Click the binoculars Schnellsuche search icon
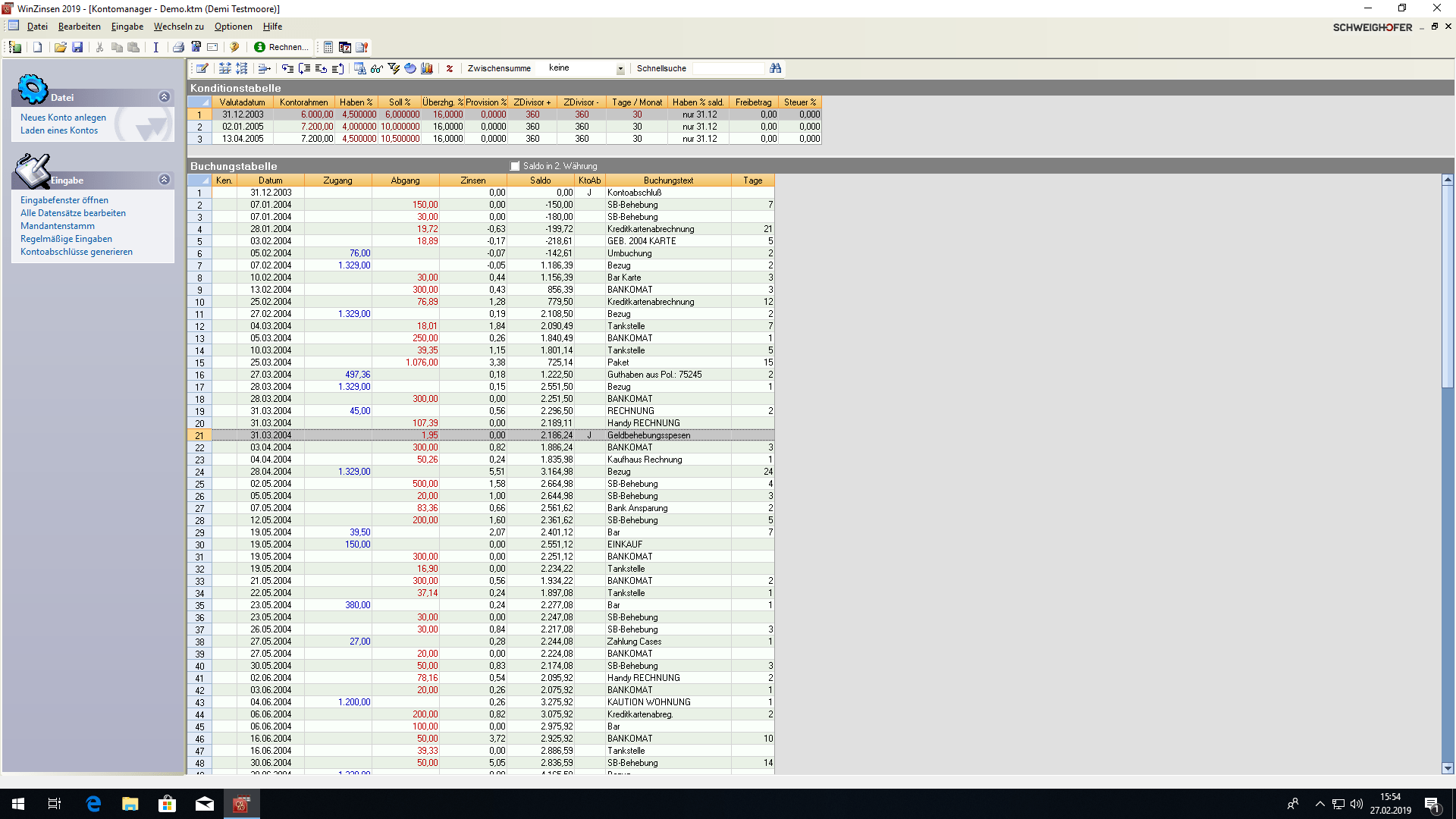The width and height of the screenshot is (1456, 819). point(775,68)
